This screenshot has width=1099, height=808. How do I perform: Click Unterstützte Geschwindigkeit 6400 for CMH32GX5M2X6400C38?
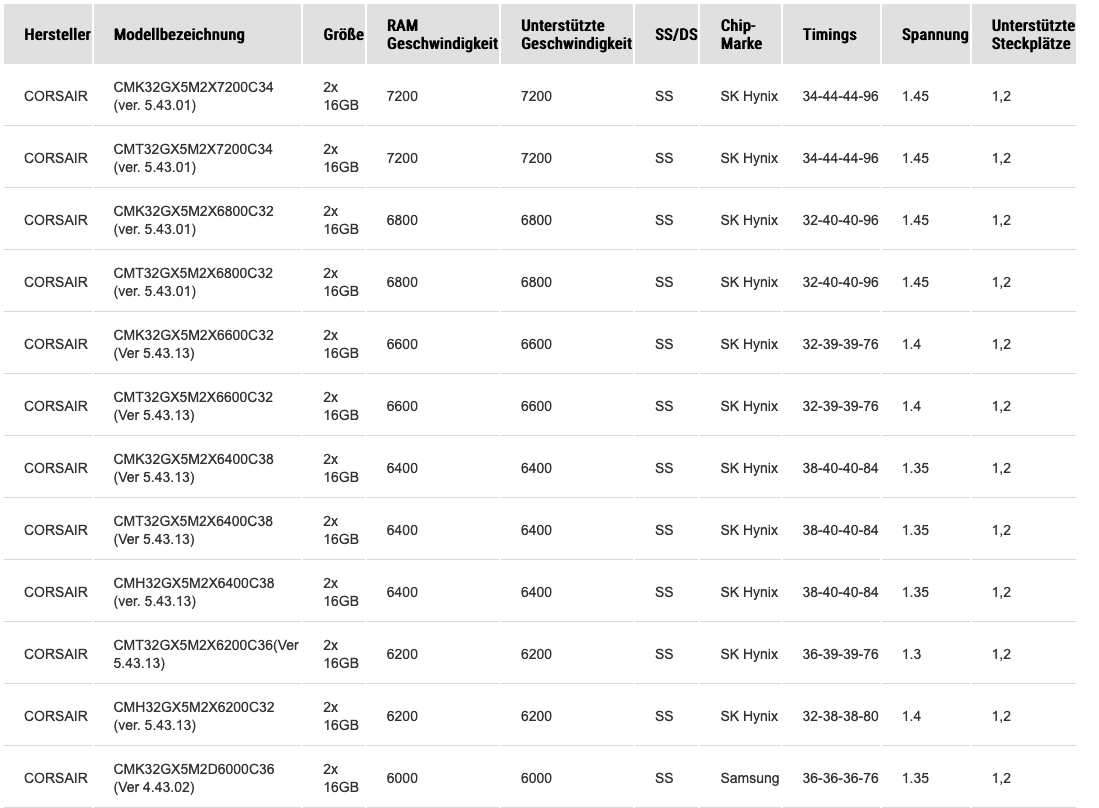click(536, 592)
